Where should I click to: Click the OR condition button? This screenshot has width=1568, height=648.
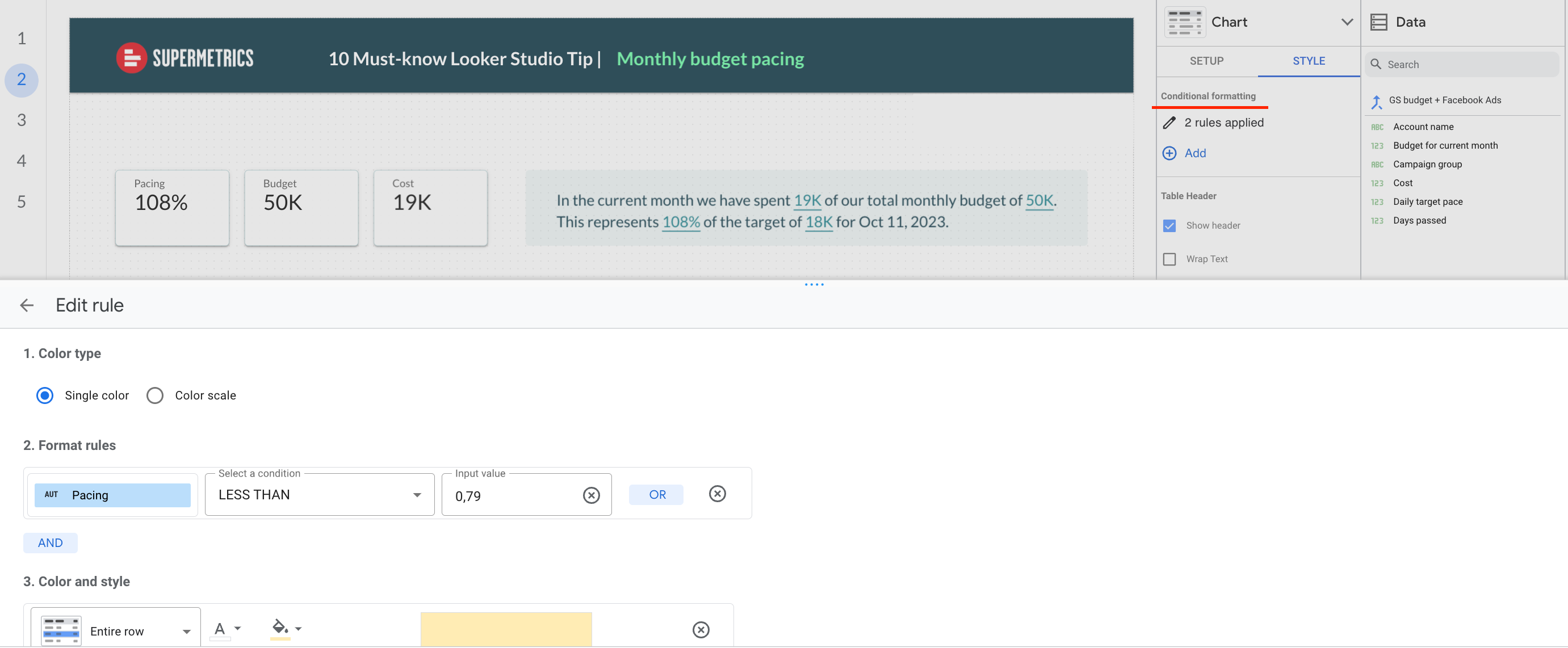657,495
